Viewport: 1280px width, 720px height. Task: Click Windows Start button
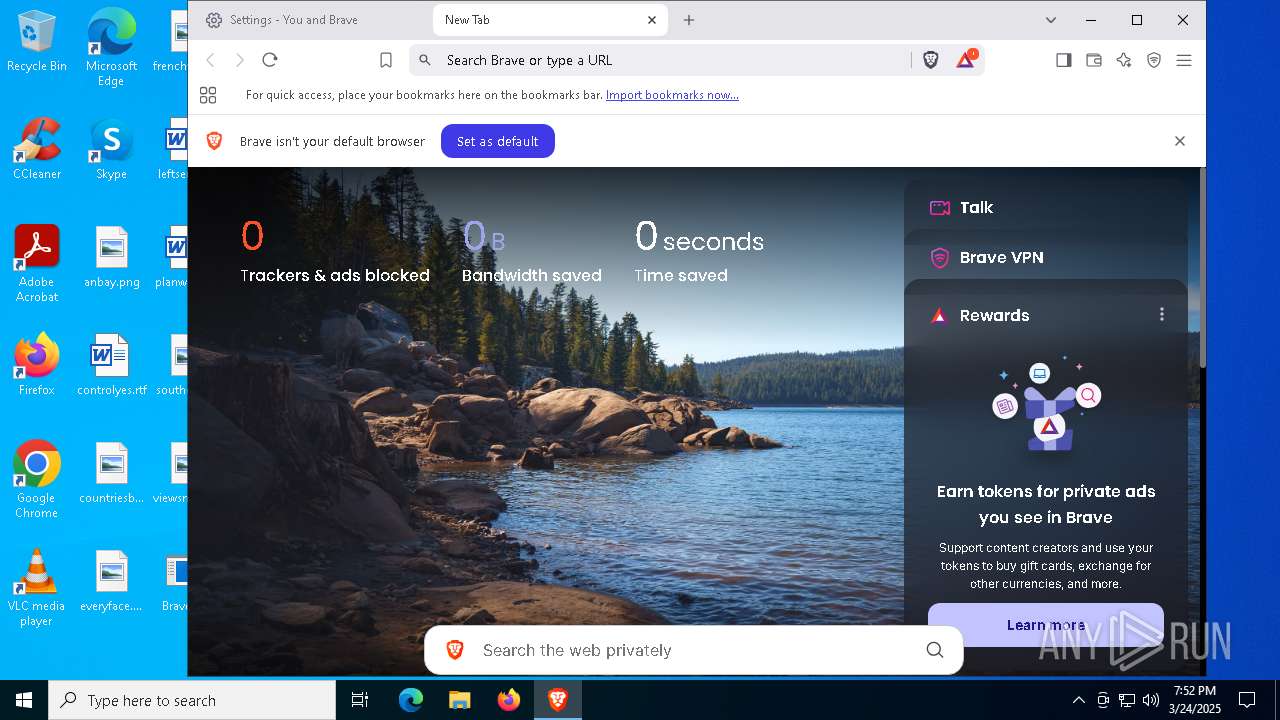point(24,700)
